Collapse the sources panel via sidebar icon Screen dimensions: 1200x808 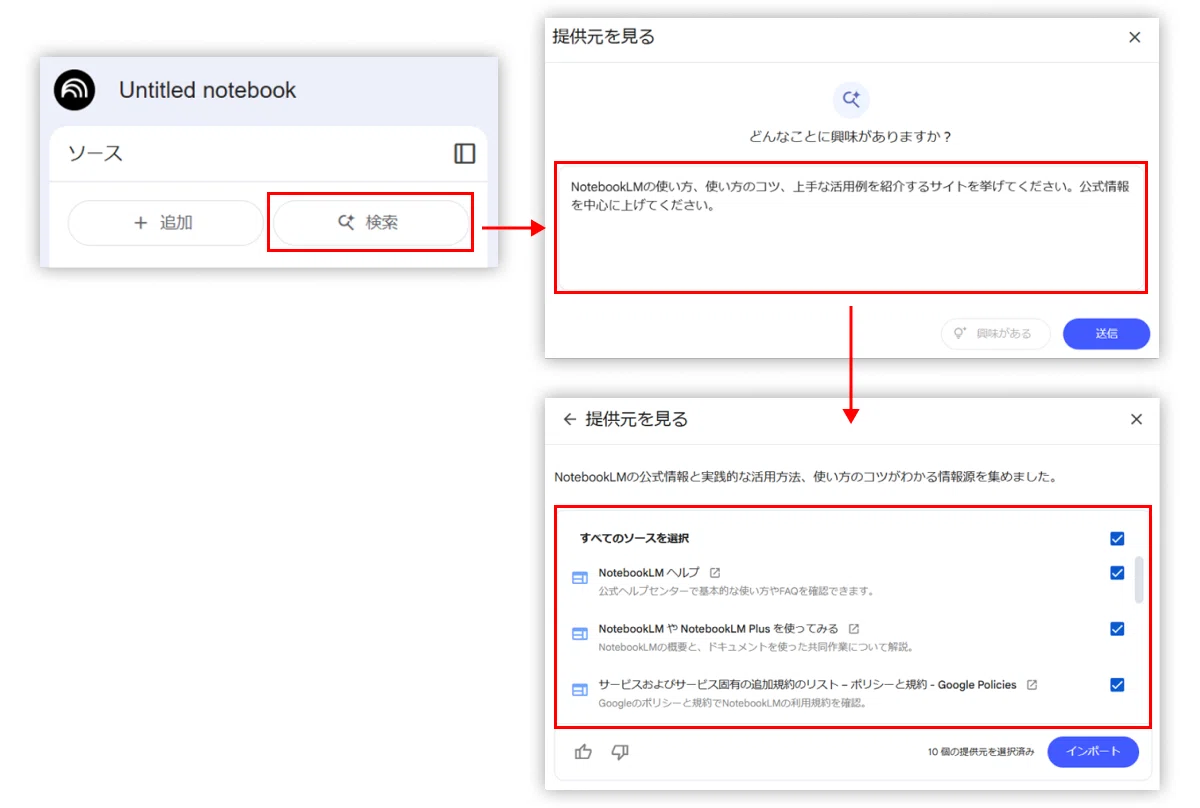[x=465, y=153]
